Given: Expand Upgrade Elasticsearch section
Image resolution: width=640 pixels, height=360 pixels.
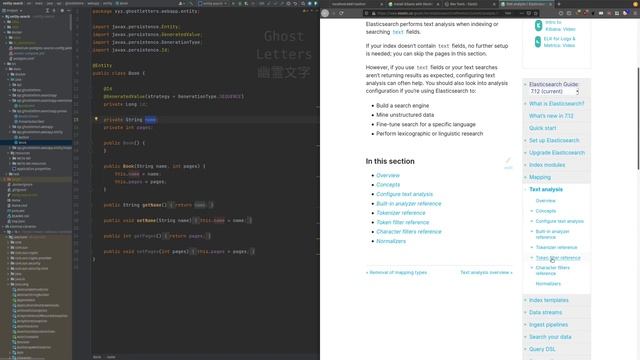Looking at the screenshot, I should [525, 153].
